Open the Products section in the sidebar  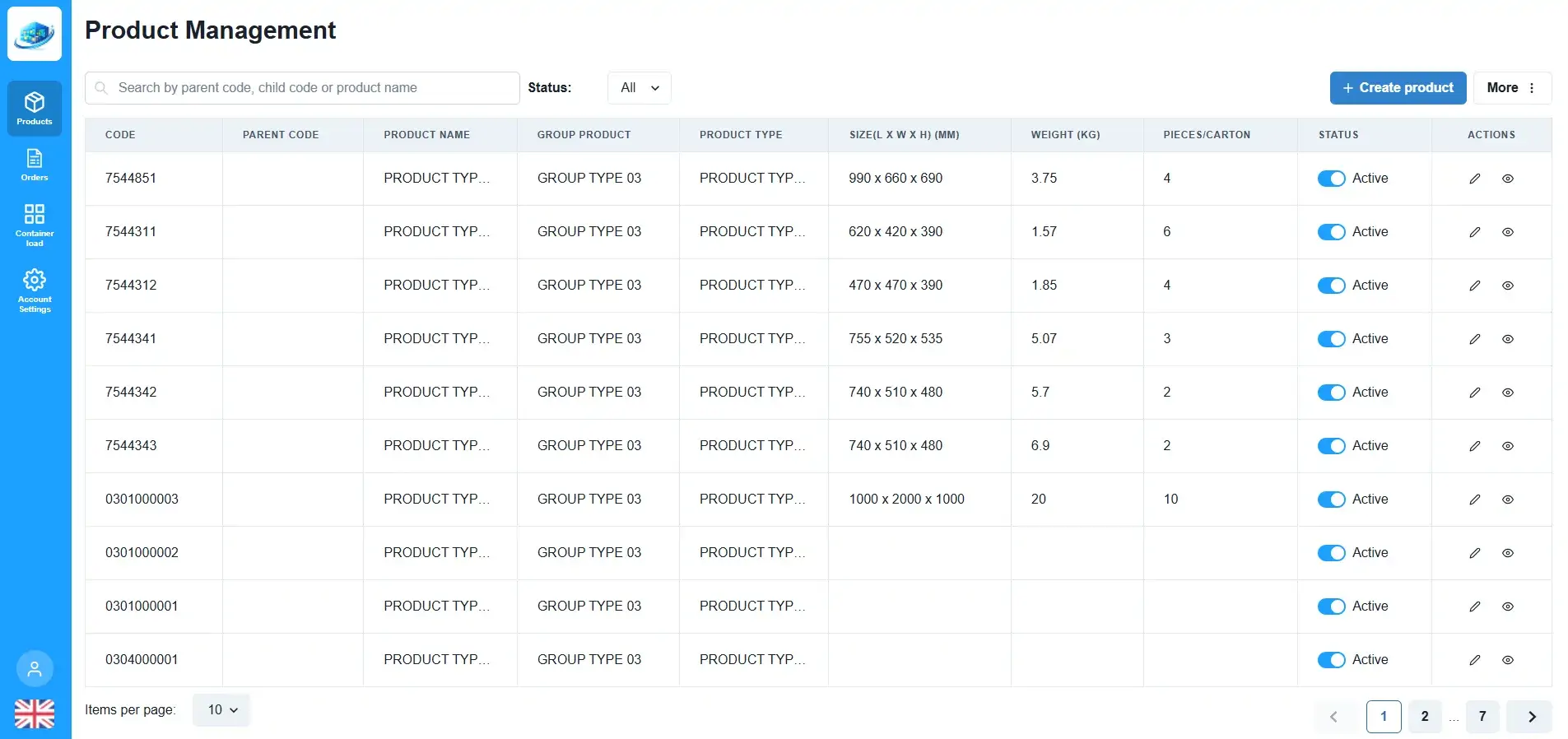pos(35,109)
